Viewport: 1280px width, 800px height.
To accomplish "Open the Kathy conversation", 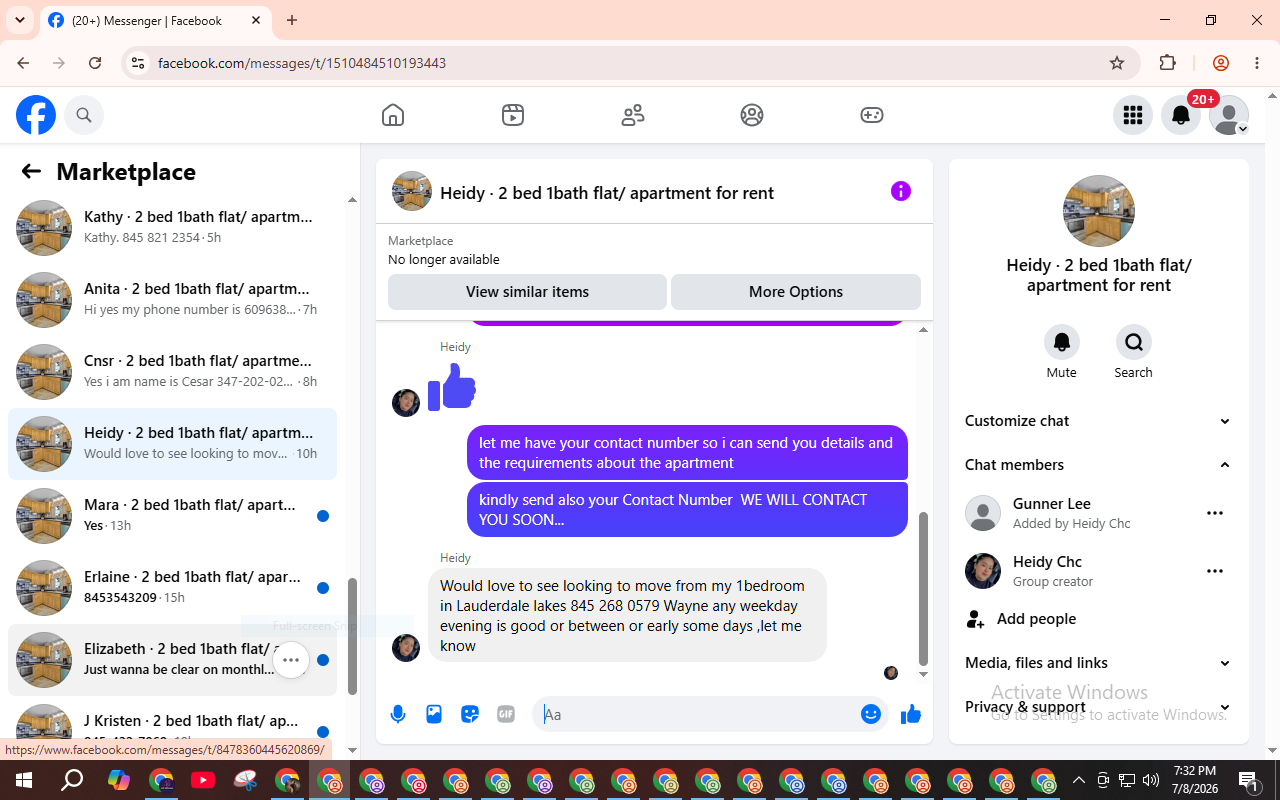I will tap(173, 228).
